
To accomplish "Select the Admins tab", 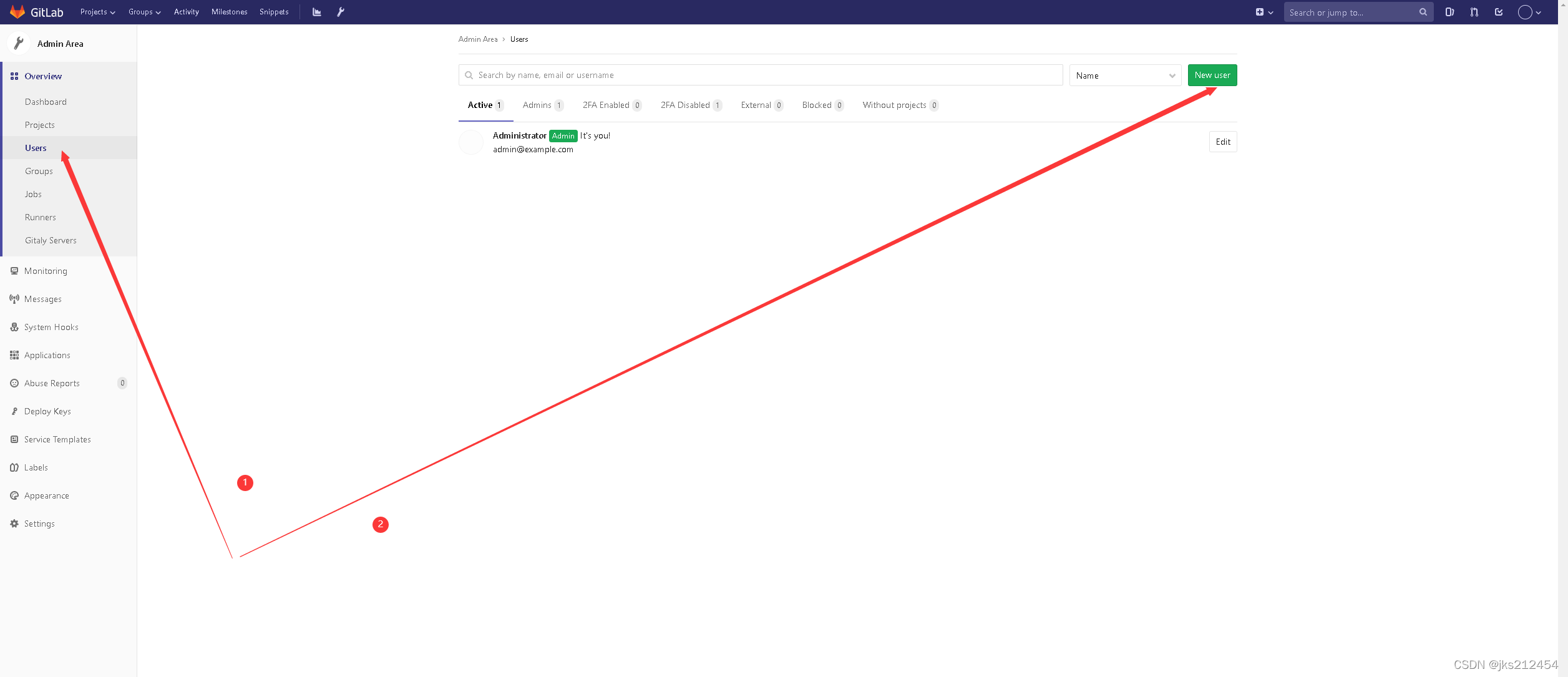I will (543, 105).
